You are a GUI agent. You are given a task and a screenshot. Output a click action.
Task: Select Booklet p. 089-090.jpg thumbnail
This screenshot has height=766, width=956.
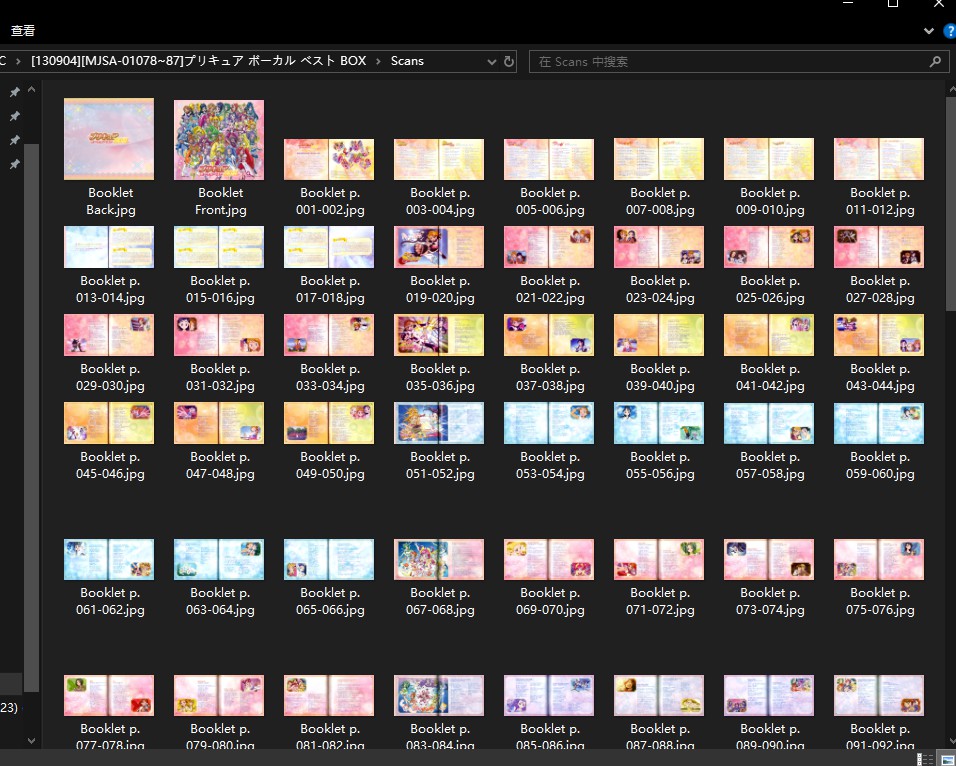(769, 695)
